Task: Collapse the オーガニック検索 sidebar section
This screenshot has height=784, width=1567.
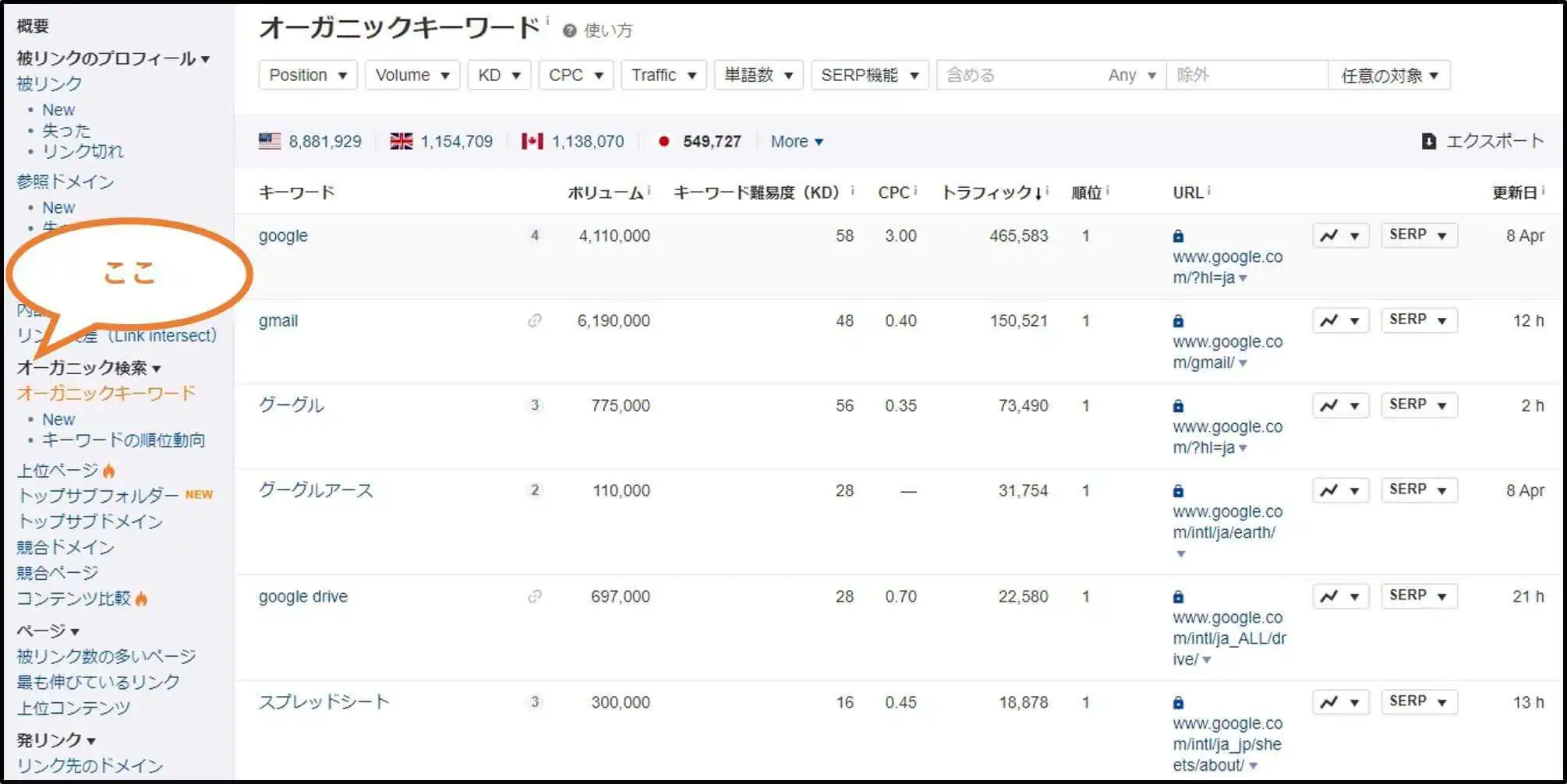Action: pos(89,368)
